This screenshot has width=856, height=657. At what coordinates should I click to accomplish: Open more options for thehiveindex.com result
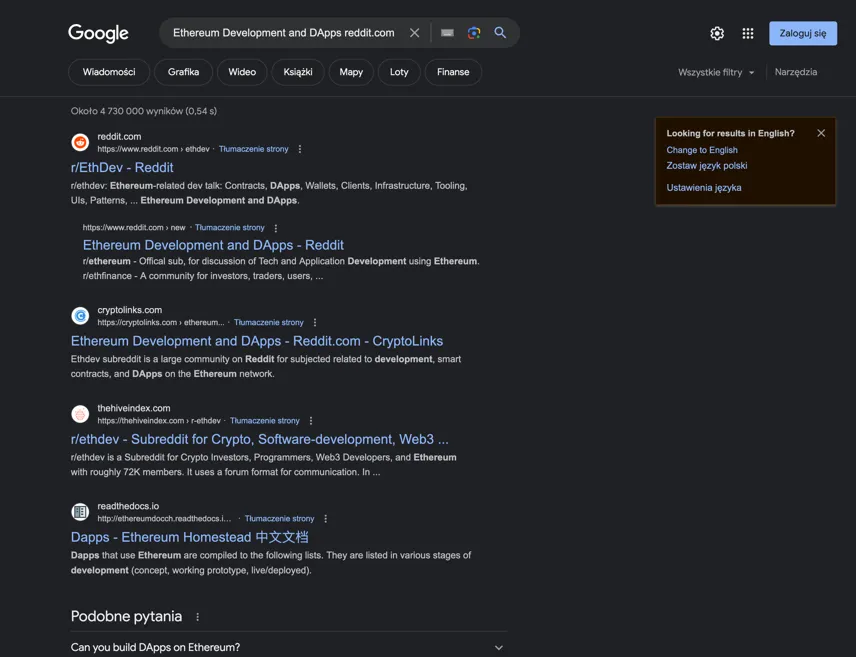coord(311,421)
